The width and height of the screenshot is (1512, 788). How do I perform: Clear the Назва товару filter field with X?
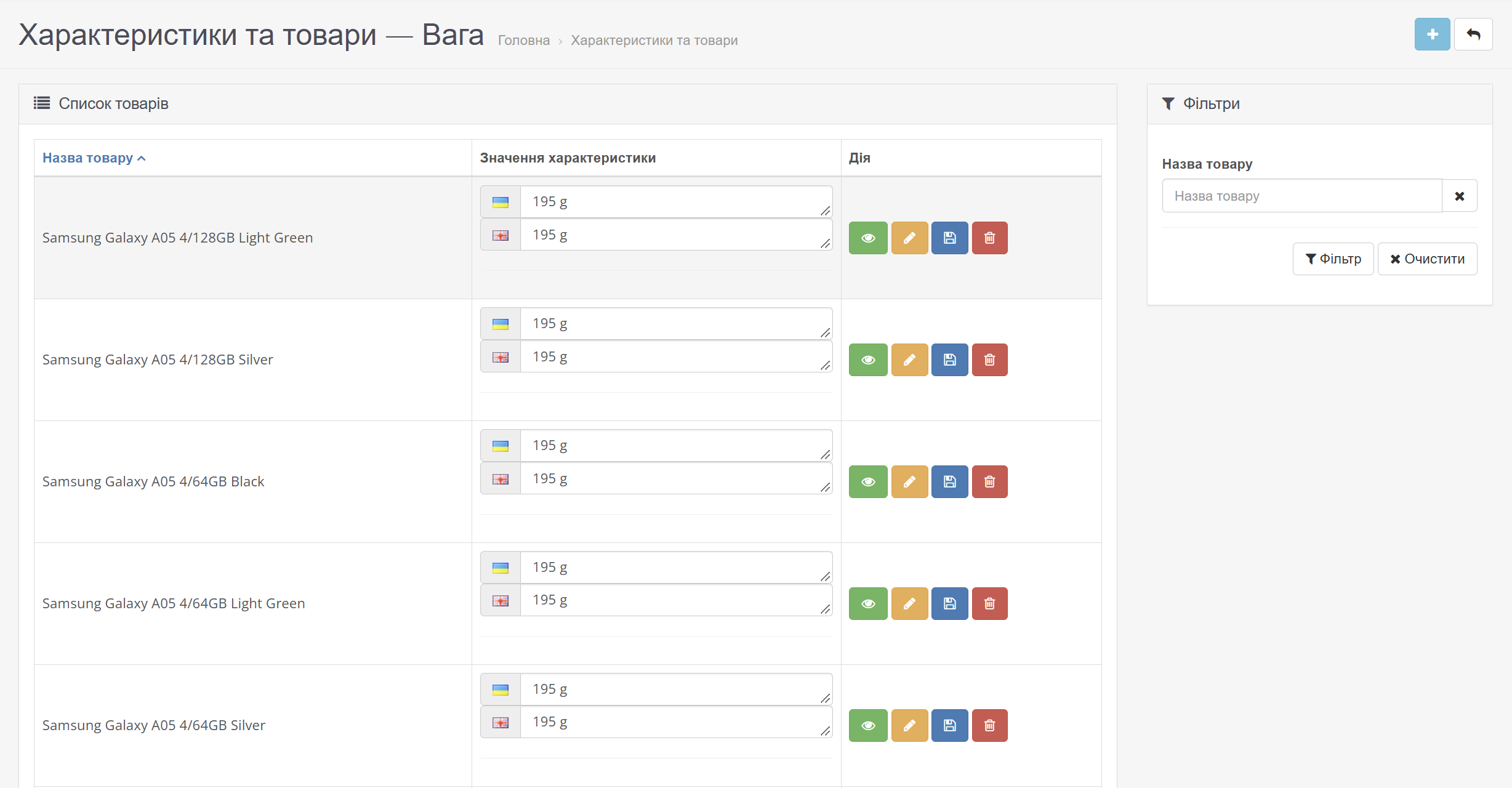(1459, 196)
